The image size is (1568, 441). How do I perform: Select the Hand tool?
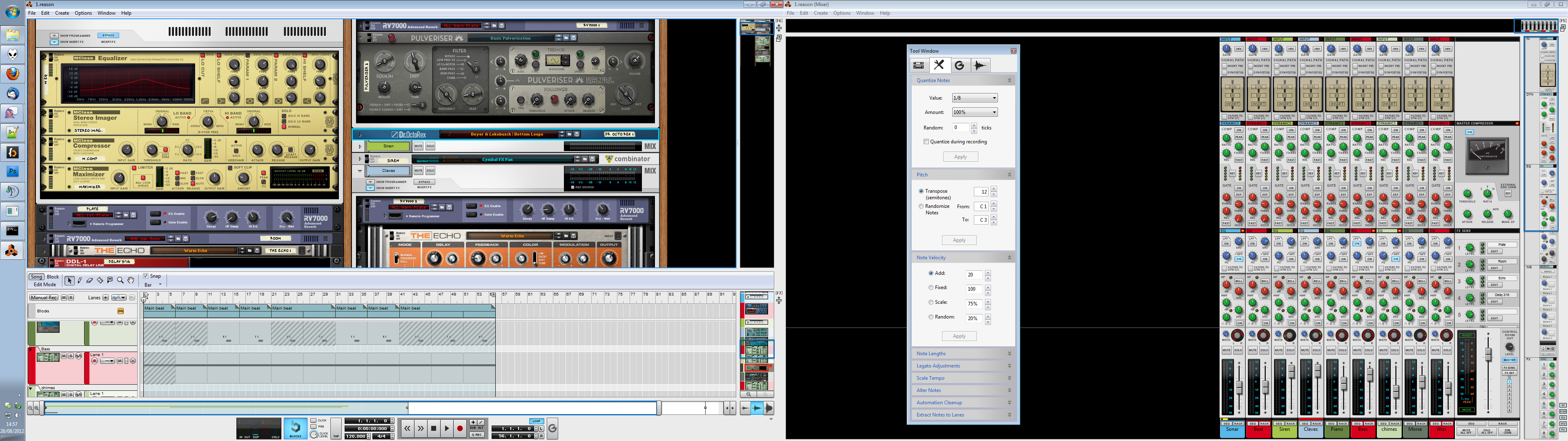(x=130, y=280)
